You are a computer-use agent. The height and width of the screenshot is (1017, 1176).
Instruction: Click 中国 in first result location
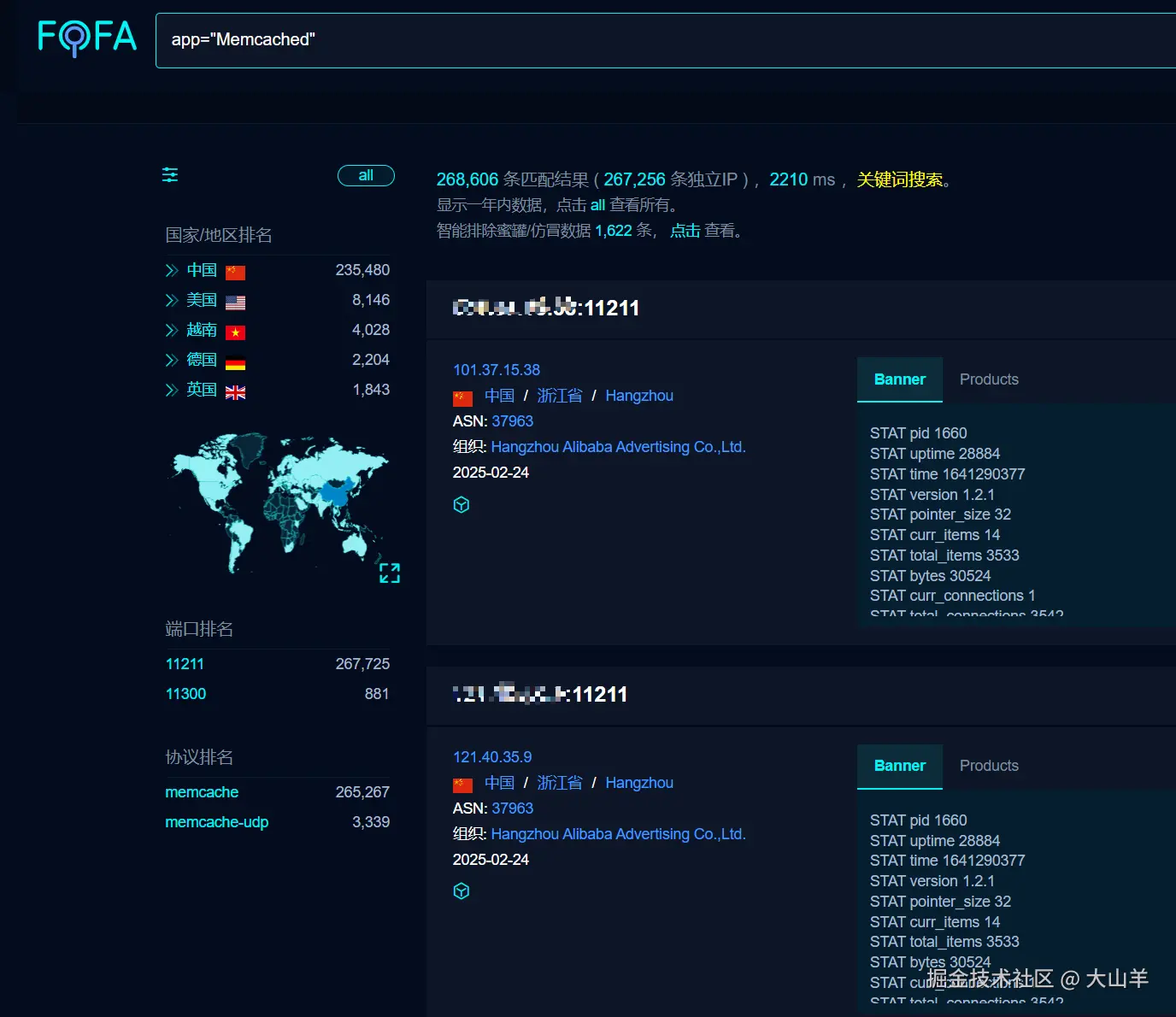coord(499,396)
